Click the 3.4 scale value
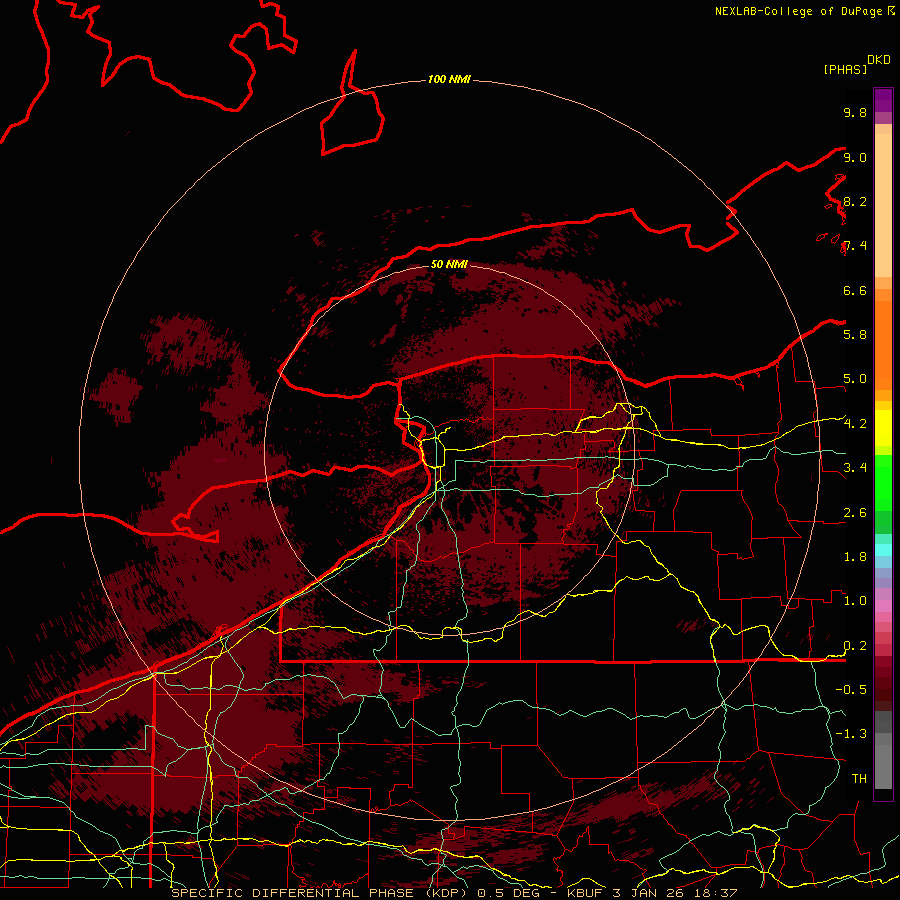The image size is (900, 900). click(855, 468)
